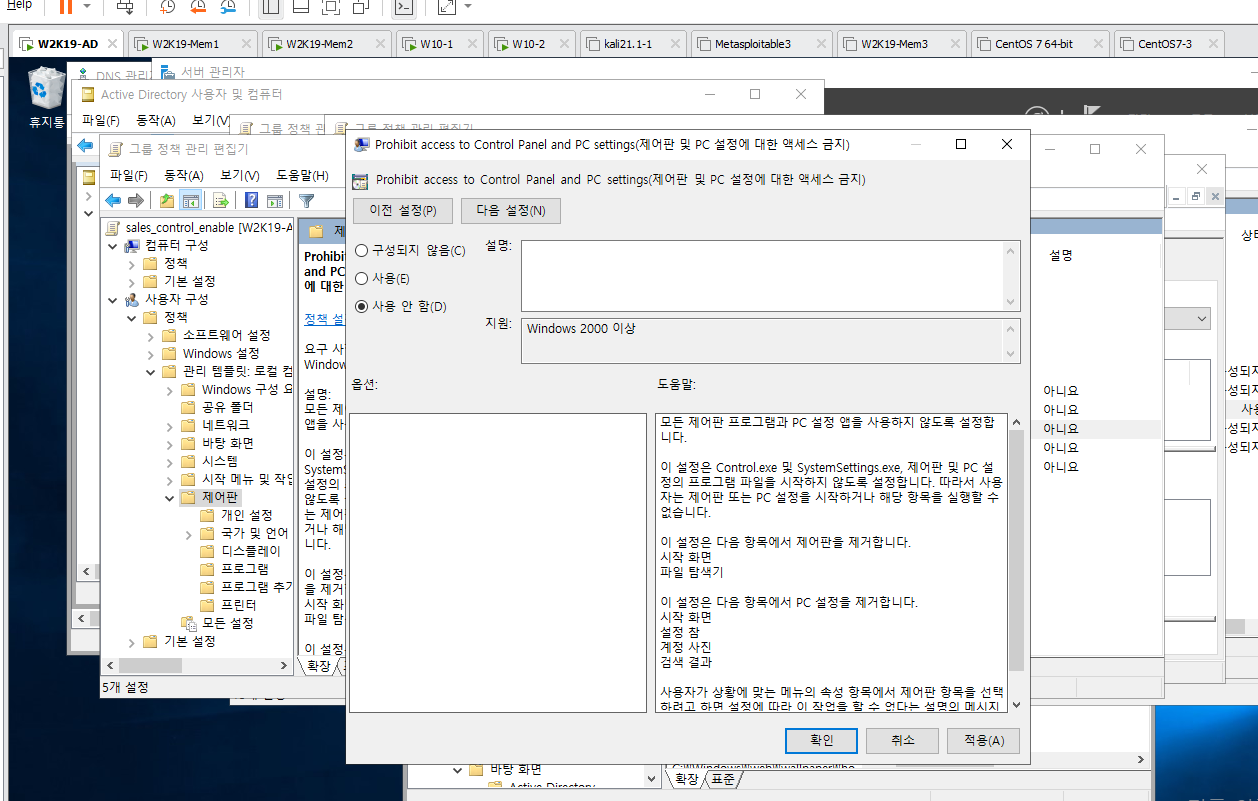Open 파일(F) menu in Group Policy editor
Viewport: 1258px width, 801px height.
pyautogui.click(x=128, y=175)
